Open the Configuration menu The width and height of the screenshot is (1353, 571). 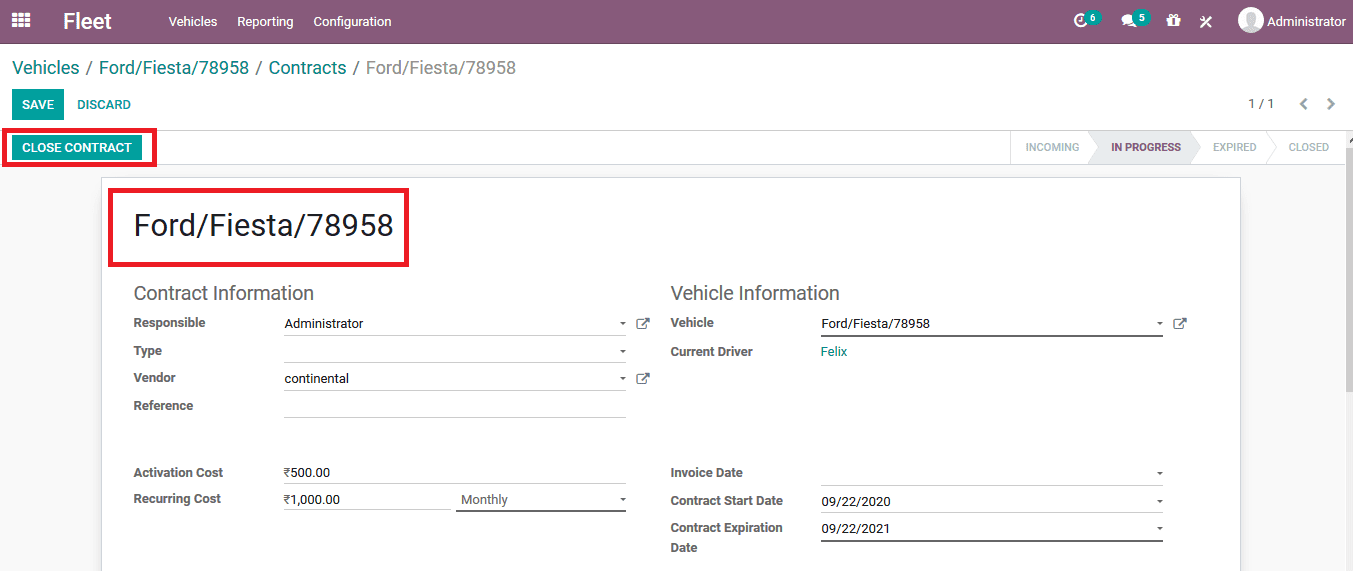coord(352,21)
